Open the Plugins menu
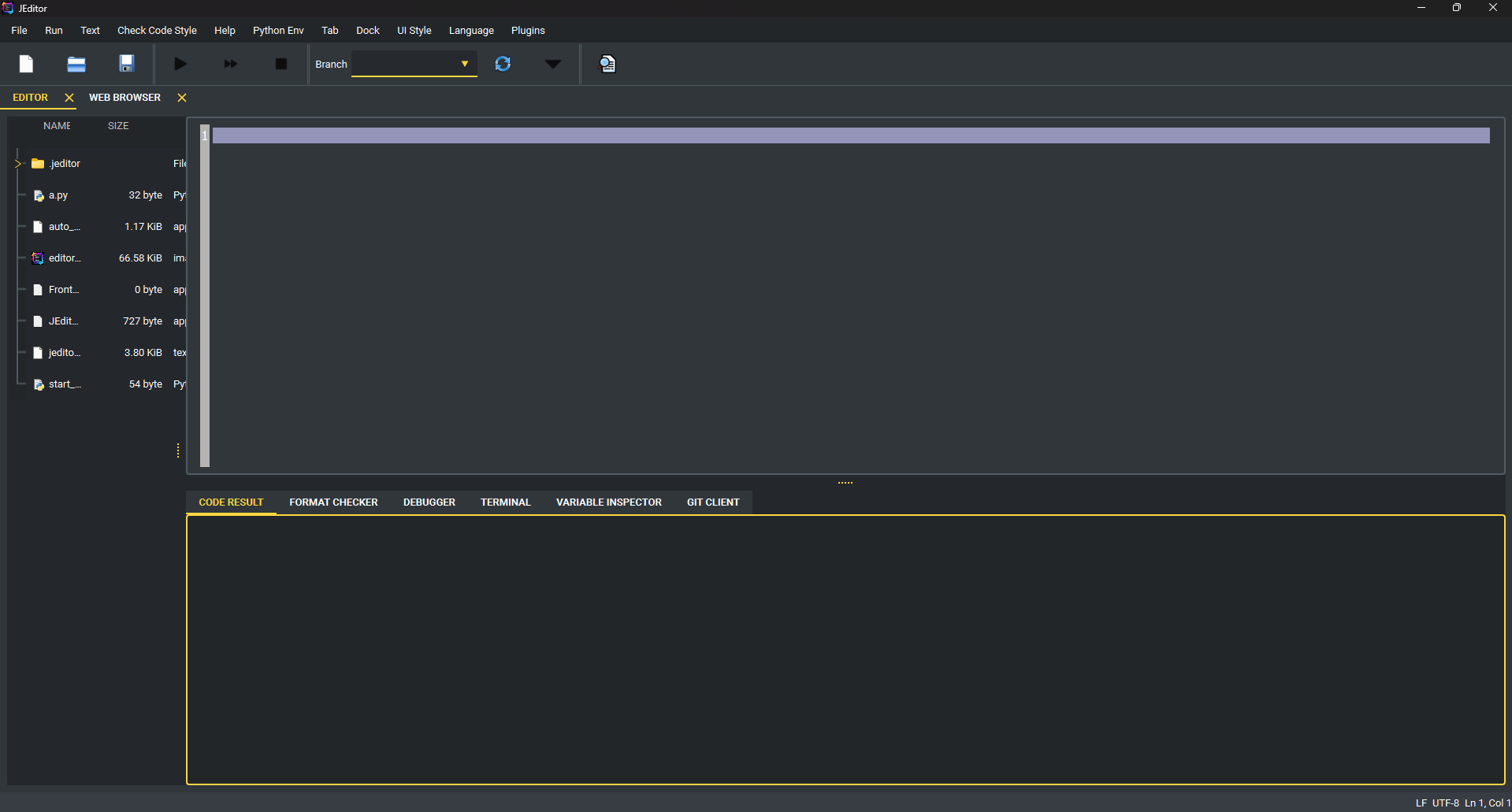The height and width of the screenshot is (812, 1512). point(528,31)
